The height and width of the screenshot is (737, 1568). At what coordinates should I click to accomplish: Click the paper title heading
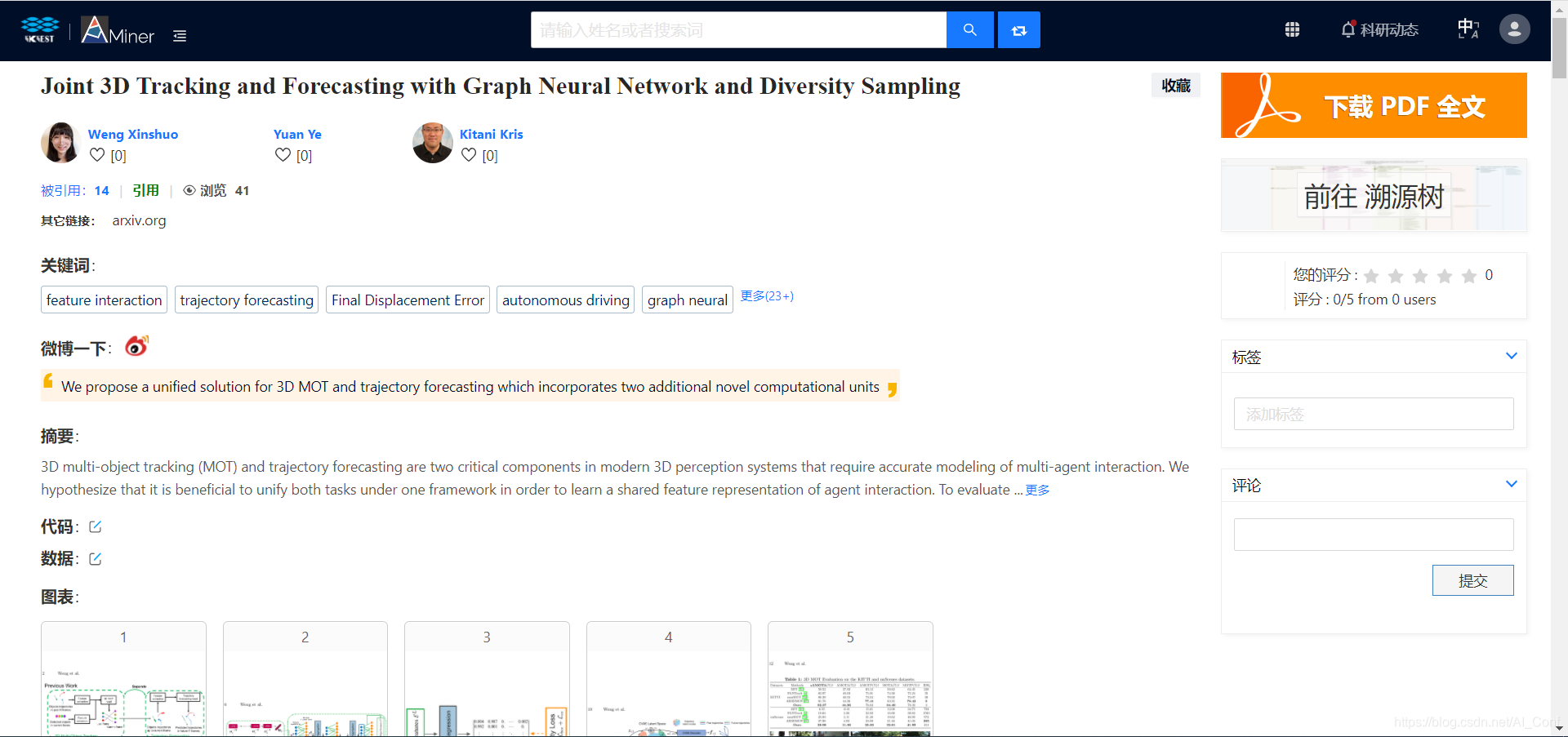[501, 86]
